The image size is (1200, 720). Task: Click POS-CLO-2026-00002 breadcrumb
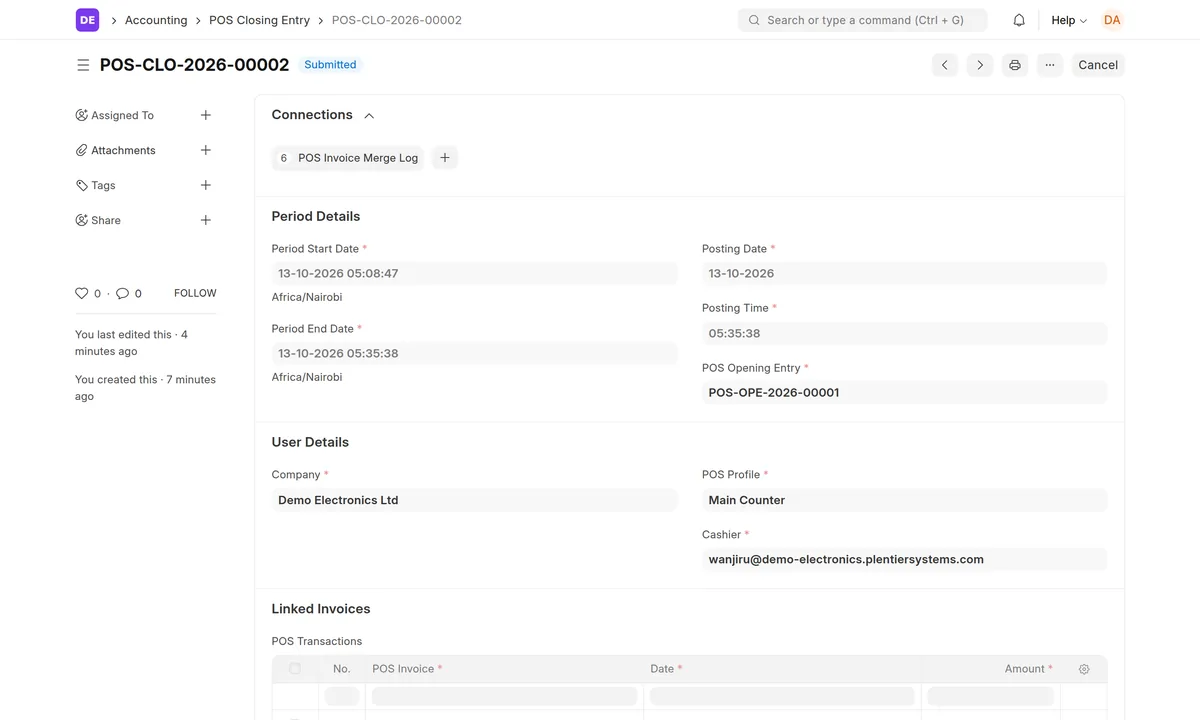(397, 20)
